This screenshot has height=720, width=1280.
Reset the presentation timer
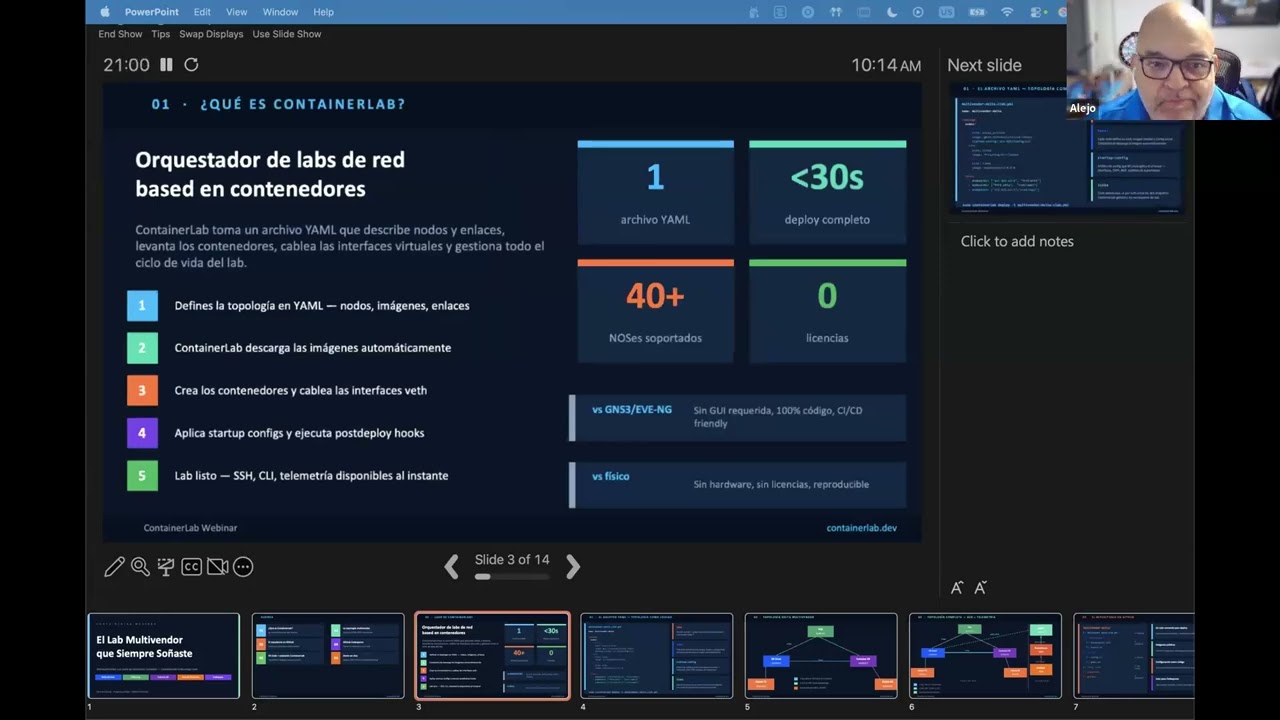pyautogui.click(x=191, y=65)
